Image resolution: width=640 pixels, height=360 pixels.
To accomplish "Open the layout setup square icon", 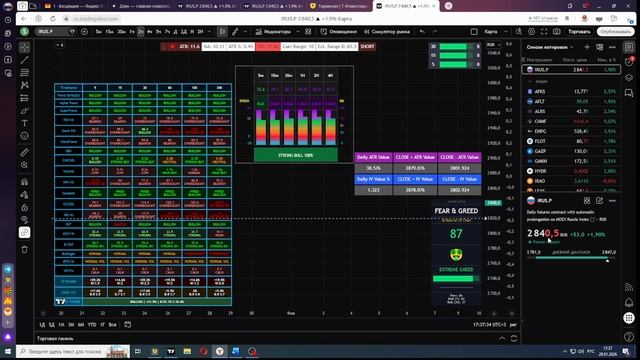I will [x=474, y=31].
